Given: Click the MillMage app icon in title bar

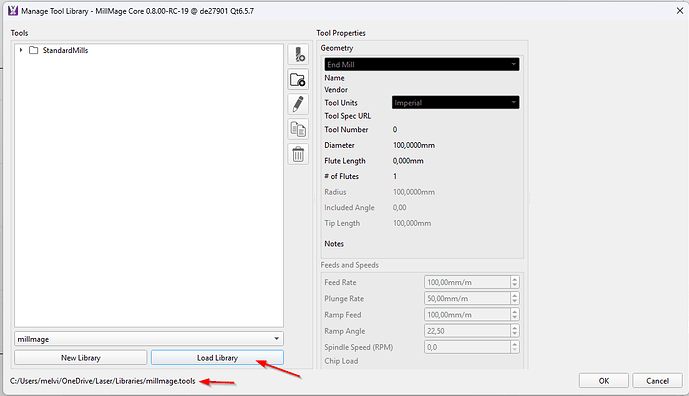Looking at the screenshot, I should coord(13,11).
